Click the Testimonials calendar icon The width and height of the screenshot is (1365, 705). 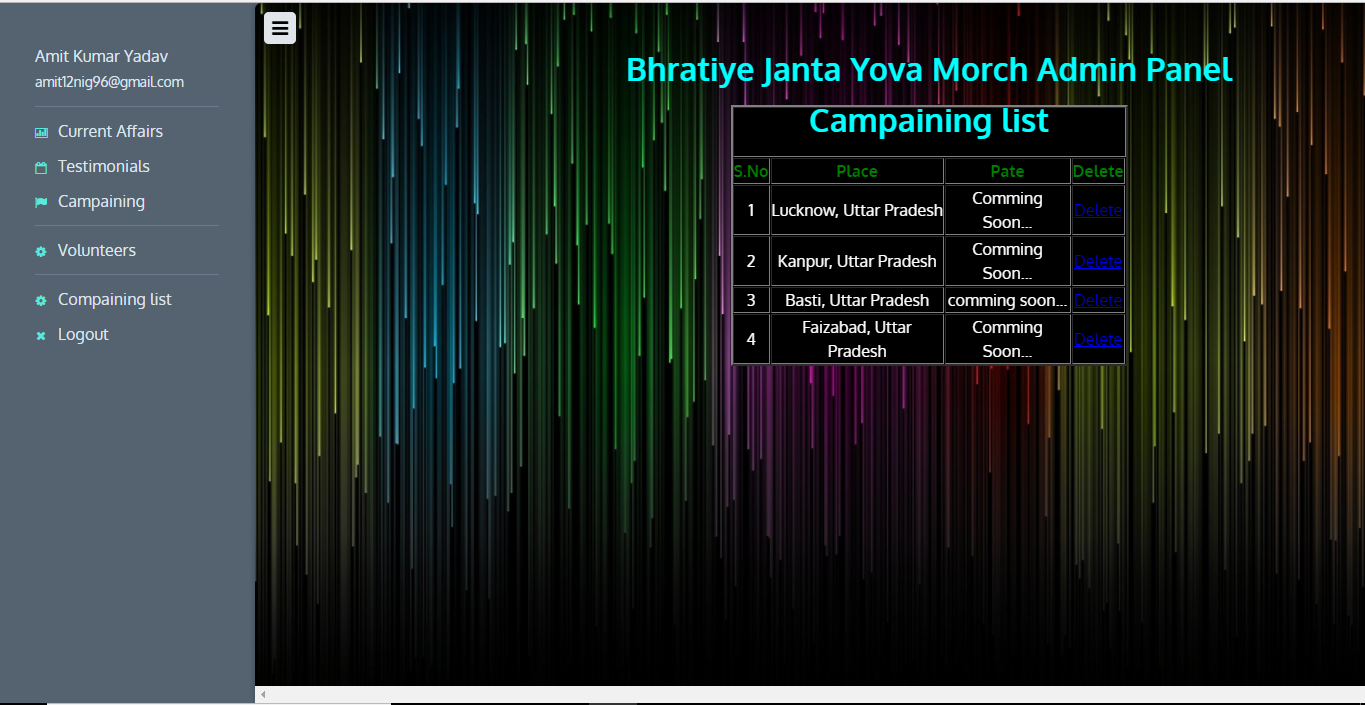(x=41, y=167)
